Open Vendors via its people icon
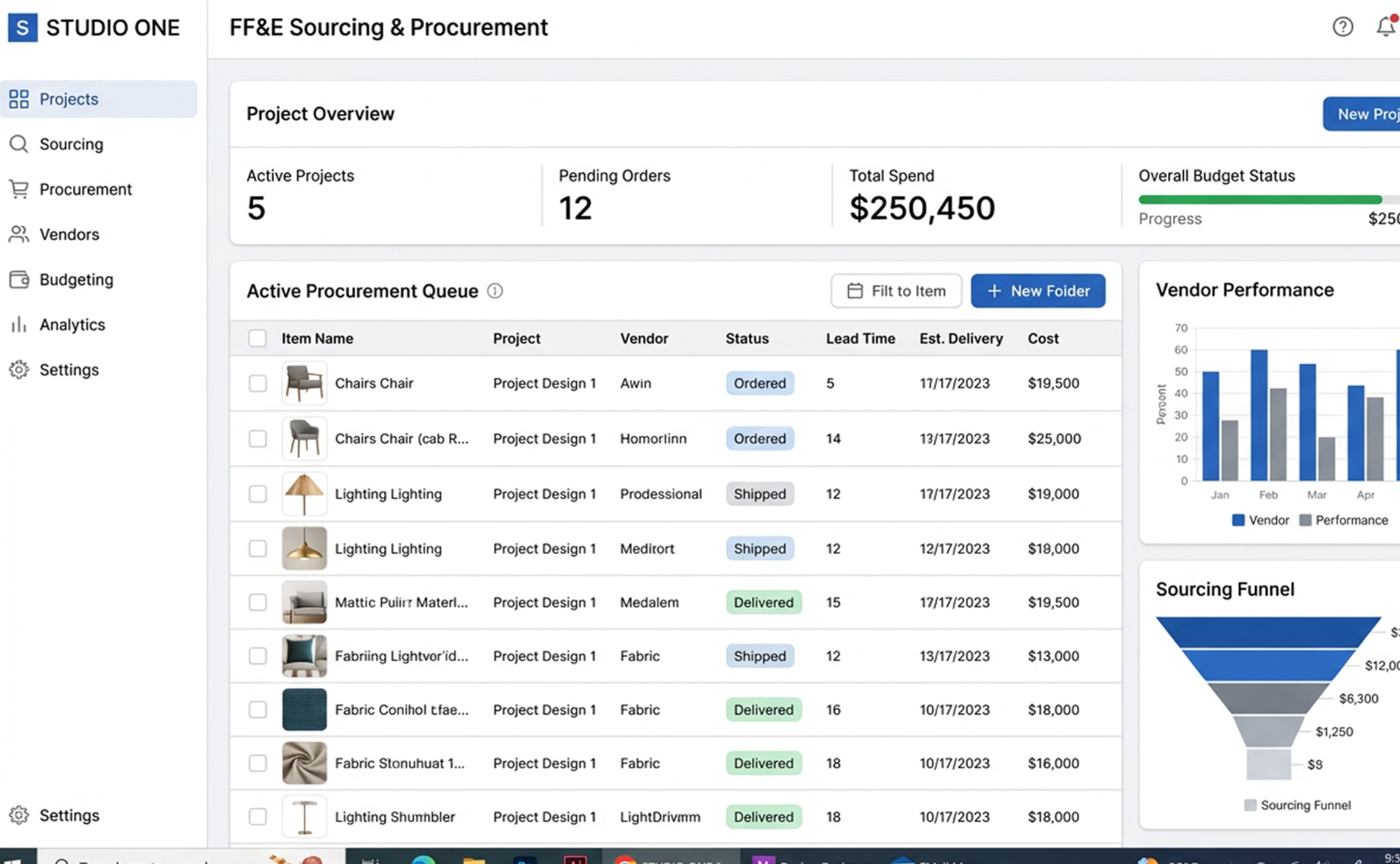This screenshot has width=1400, height=864. pos(18,234)
